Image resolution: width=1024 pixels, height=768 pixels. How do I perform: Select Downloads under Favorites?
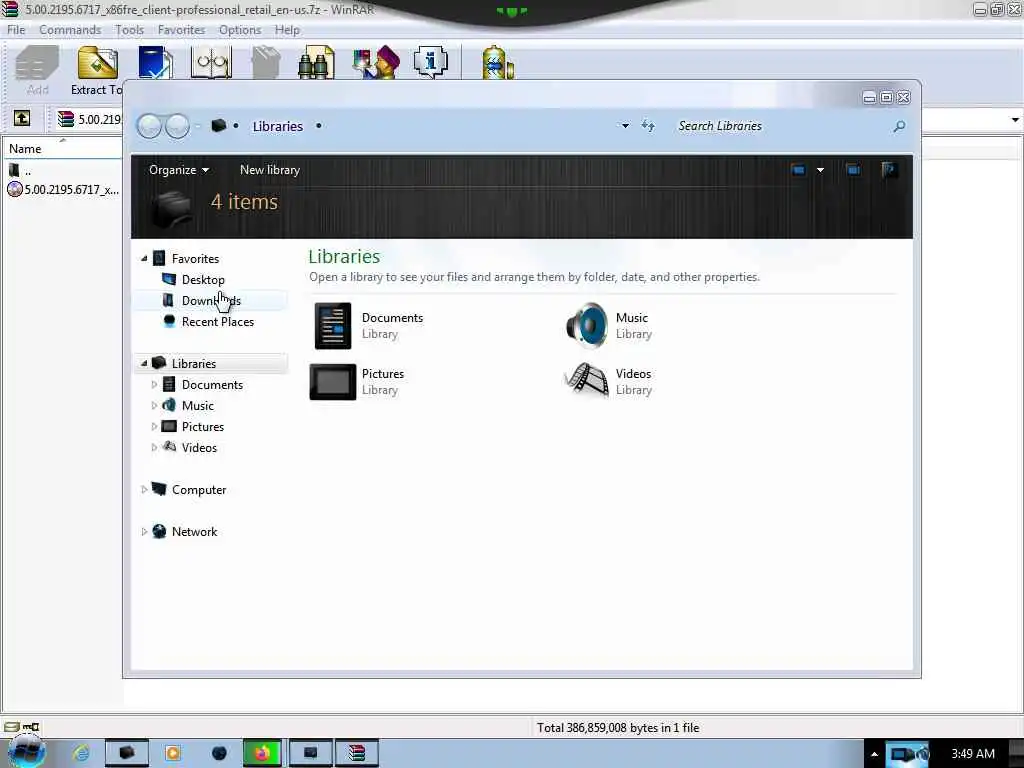coord(211,300)
